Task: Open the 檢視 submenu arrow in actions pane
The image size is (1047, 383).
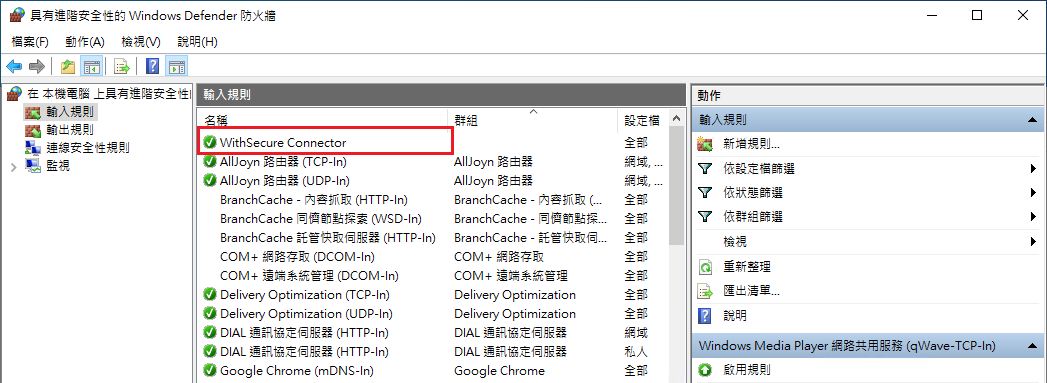Action: coord(1032,242)
